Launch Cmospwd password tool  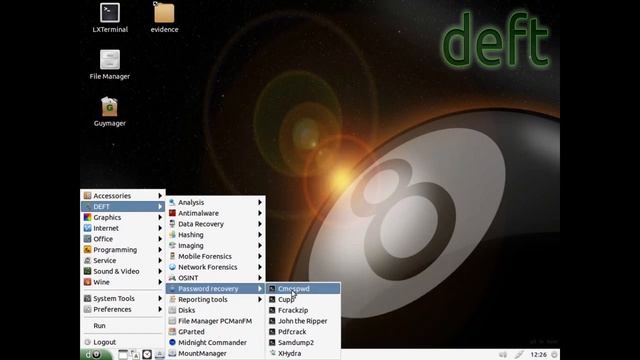click(303, 289)
